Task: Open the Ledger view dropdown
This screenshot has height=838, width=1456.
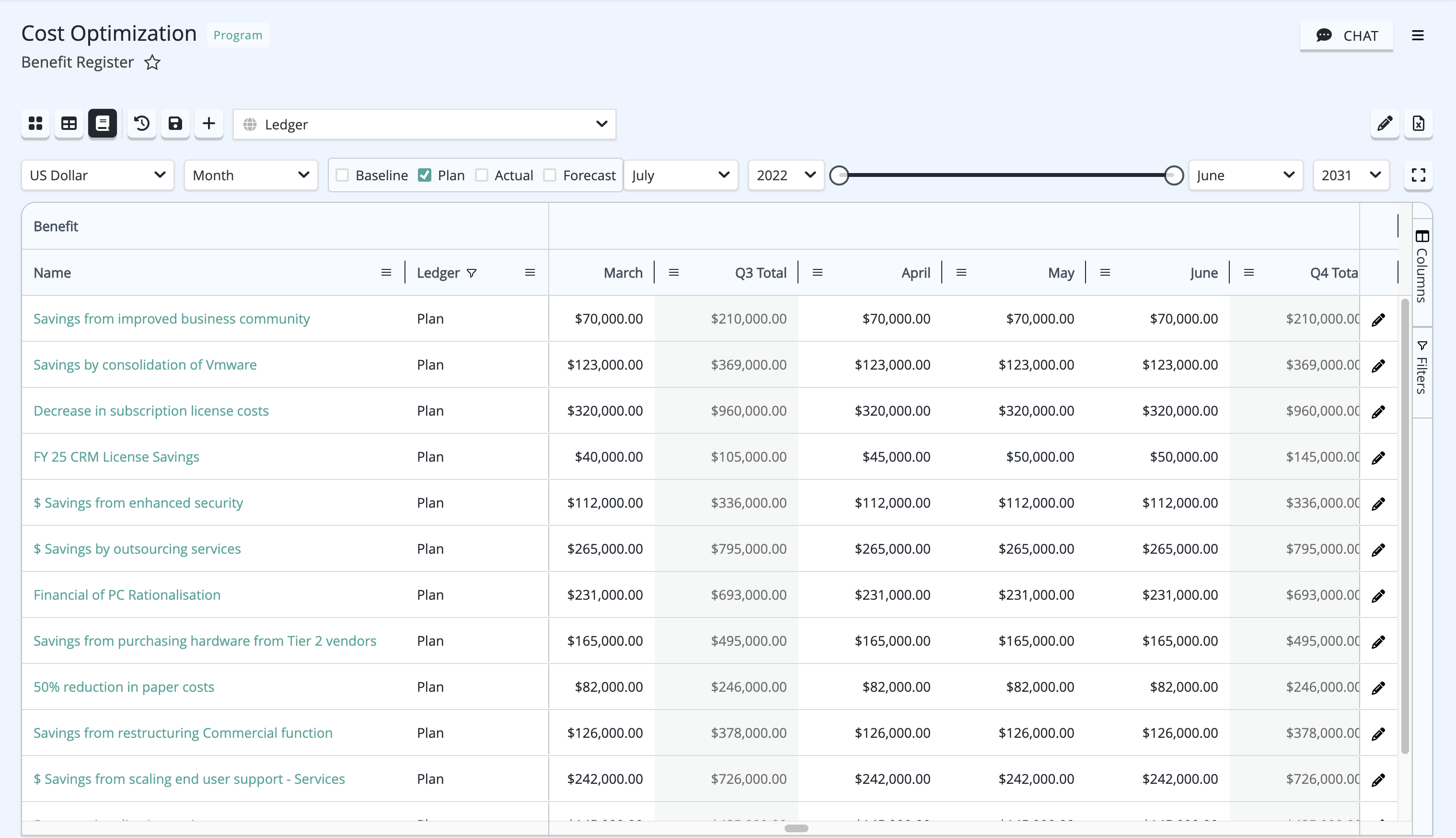Action: tap(425, 124)
